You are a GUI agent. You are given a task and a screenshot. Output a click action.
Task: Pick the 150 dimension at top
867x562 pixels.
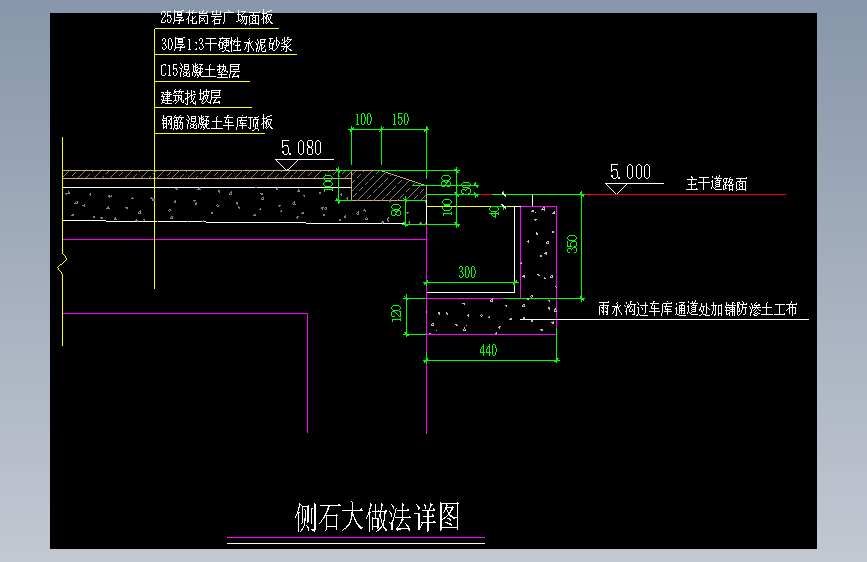coord(400,119)
